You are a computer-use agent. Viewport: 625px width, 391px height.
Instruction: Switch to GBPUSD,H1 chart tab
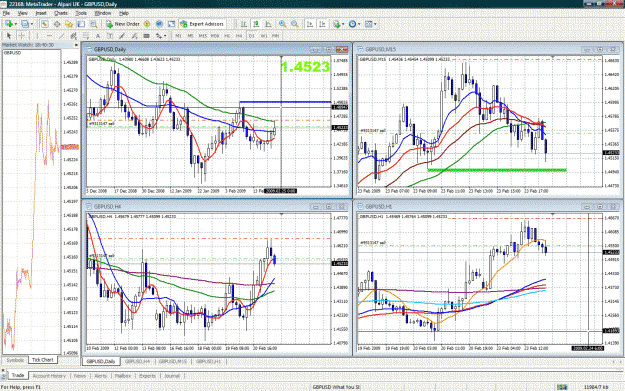pos(208,362)
